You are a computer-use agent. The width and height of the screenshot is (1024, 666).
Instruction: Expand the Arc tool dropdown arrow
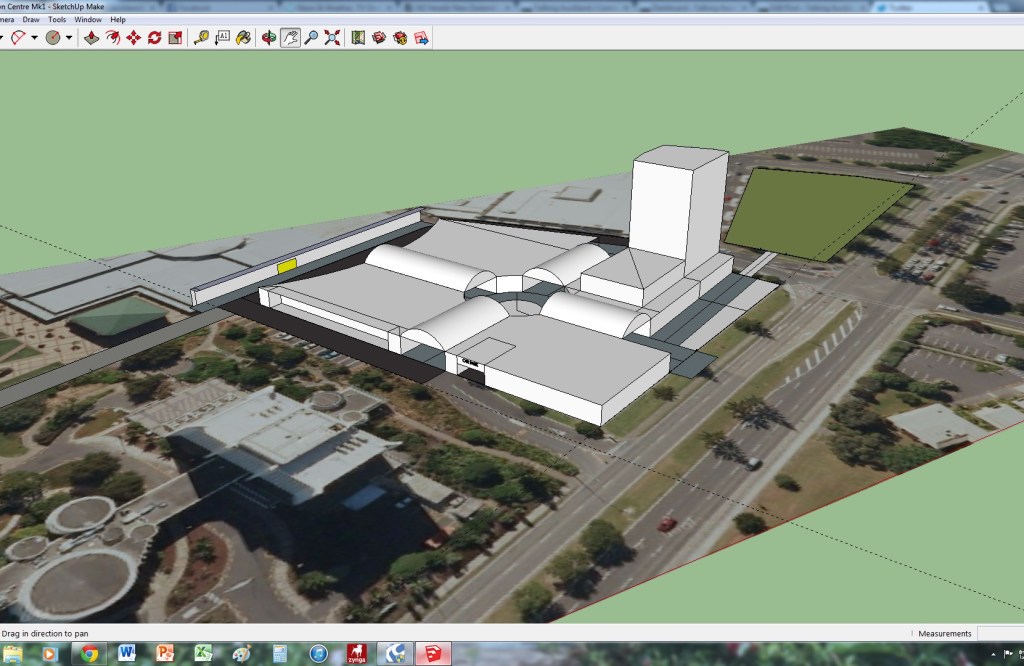tap(34, 38)
